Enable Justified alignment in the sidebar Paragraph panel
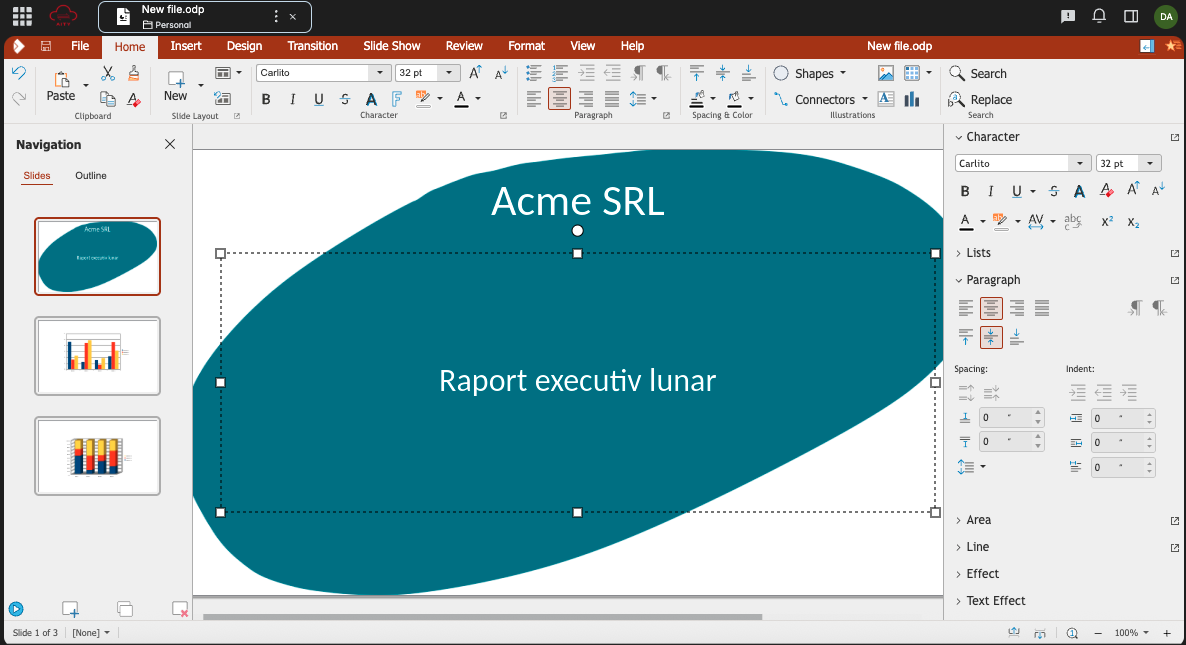Viewport: 1186px width, 645px height. 1042,308
